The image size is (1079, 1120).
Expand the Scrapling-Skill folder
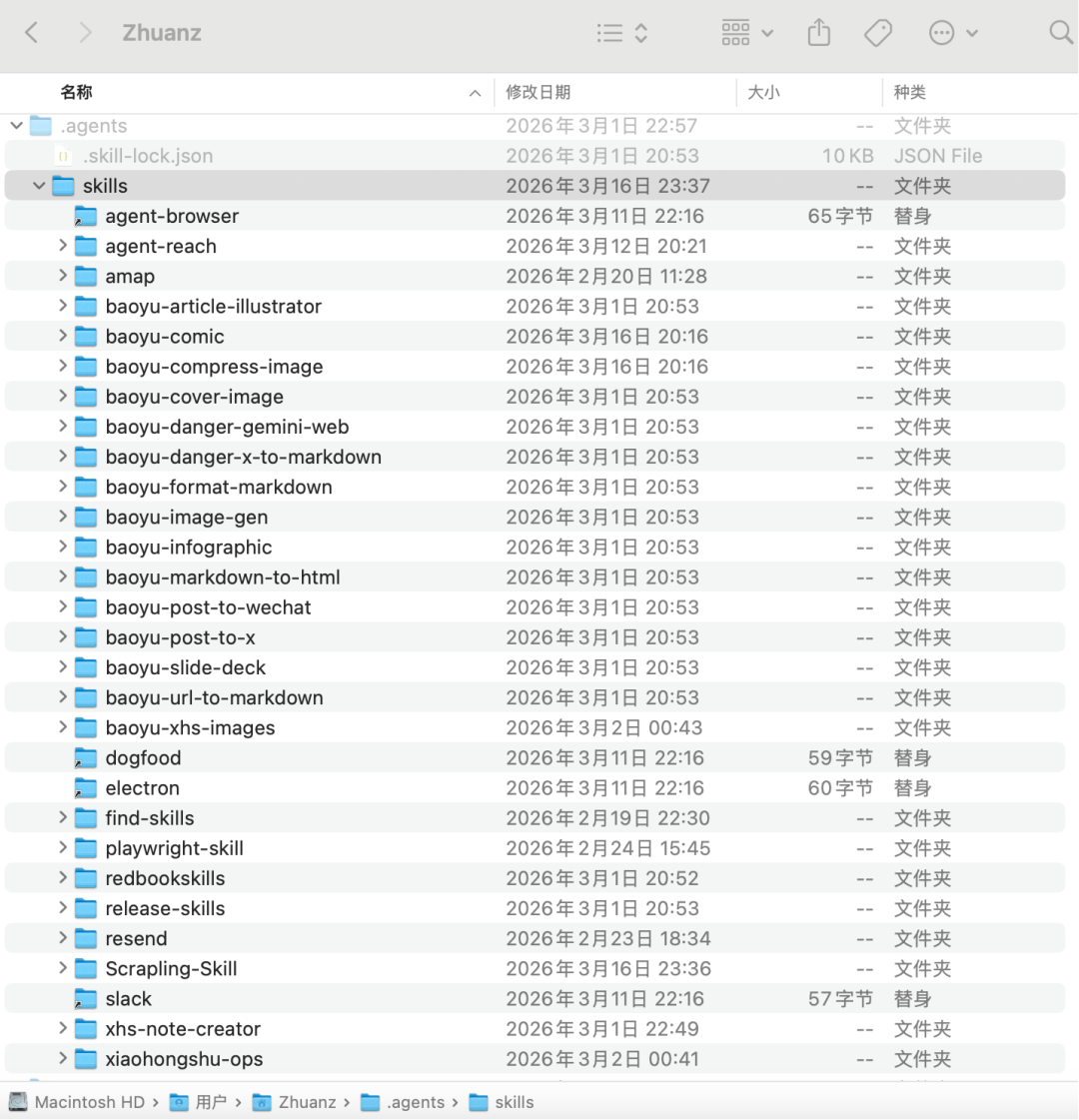tap(62, 969)
